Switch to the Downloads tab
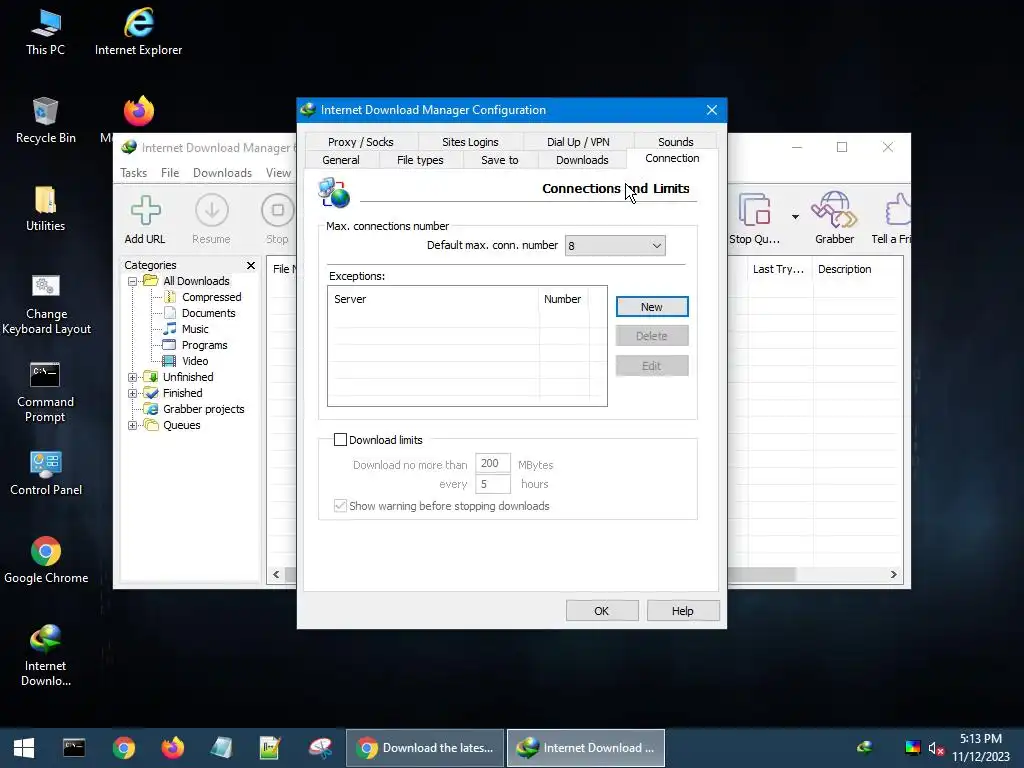 click(582, 160)
